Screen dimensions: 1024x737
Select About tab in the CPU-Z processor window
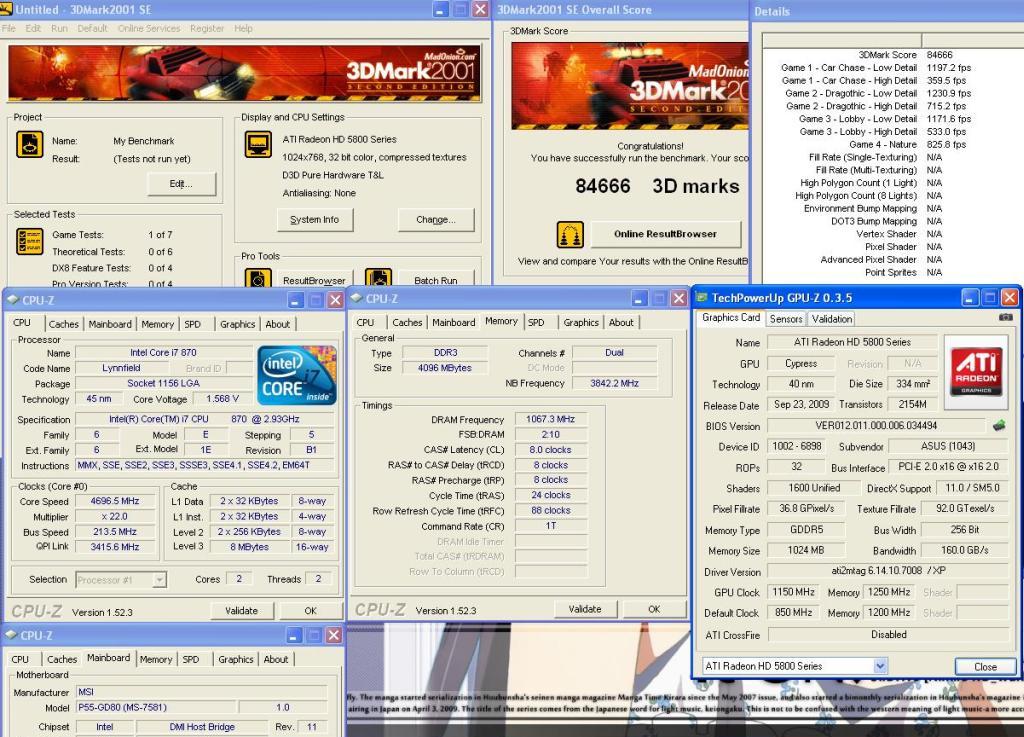278,324
